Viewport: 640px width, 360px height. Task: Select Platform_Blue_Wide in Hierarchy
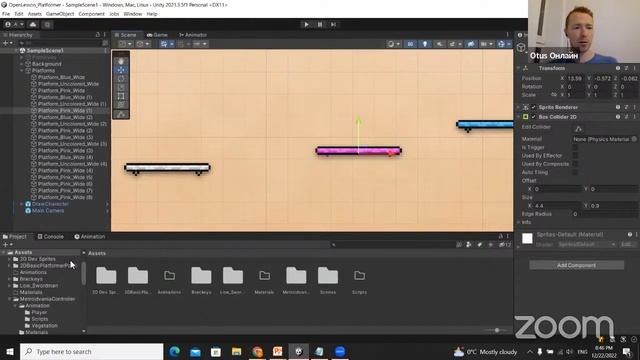click(61, 77)
